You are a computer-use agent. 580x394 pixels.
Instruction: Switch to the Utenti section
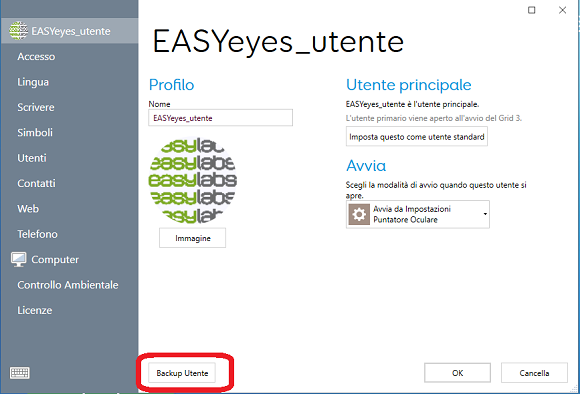tap(32, 158)
